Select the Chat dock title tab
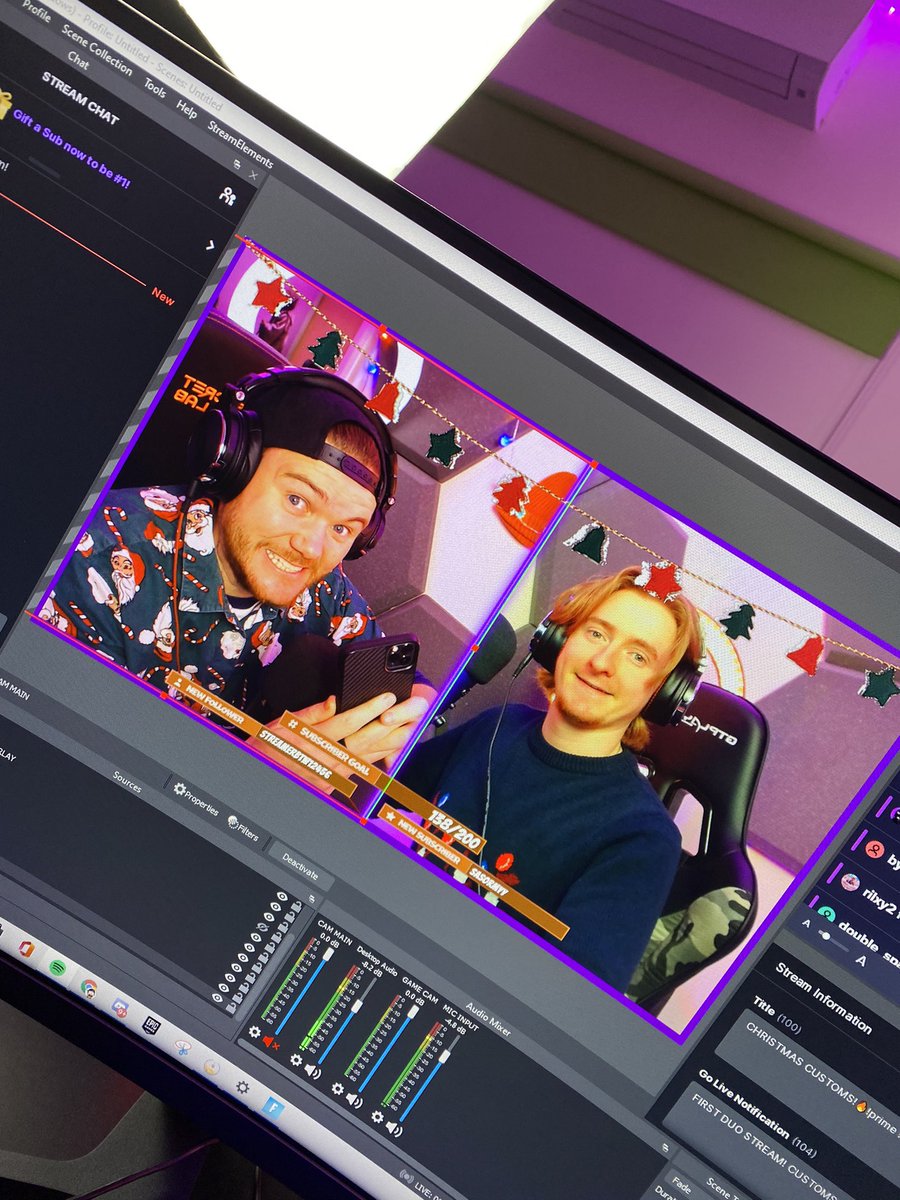The height and width of the screenshot is (1200, 900). [79, 61]
